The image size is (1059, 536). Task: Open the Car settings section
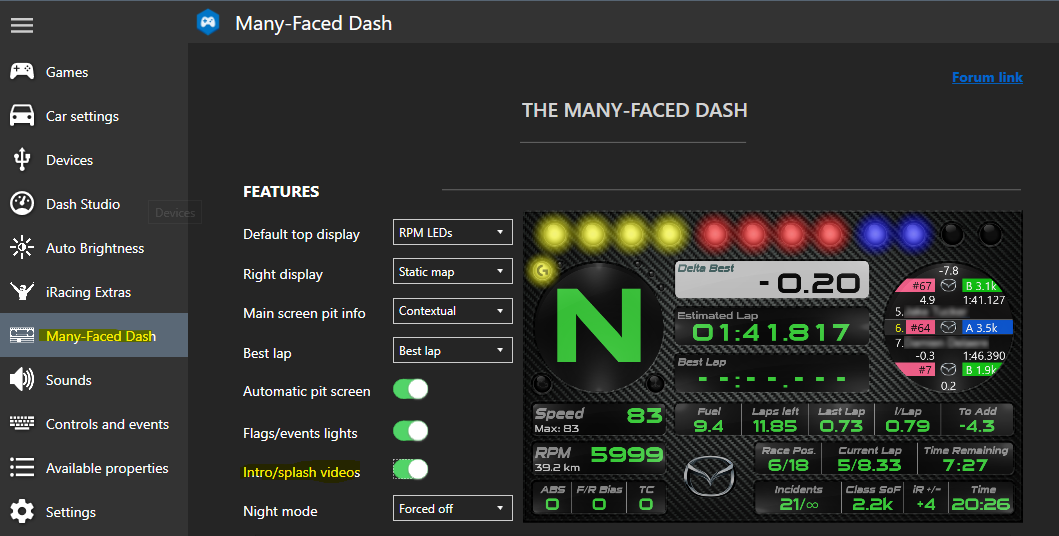click(94, 115)
